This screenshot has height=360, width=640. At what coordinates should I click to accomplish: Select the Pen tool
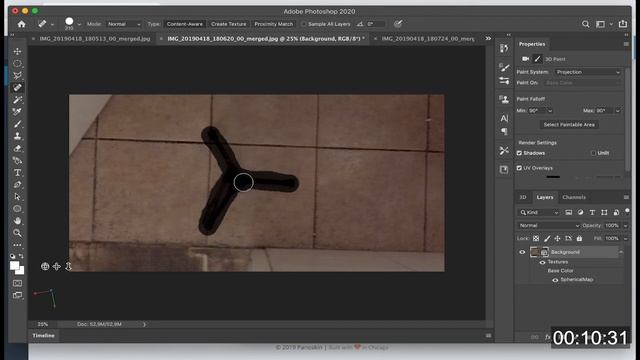coord(17,184)
